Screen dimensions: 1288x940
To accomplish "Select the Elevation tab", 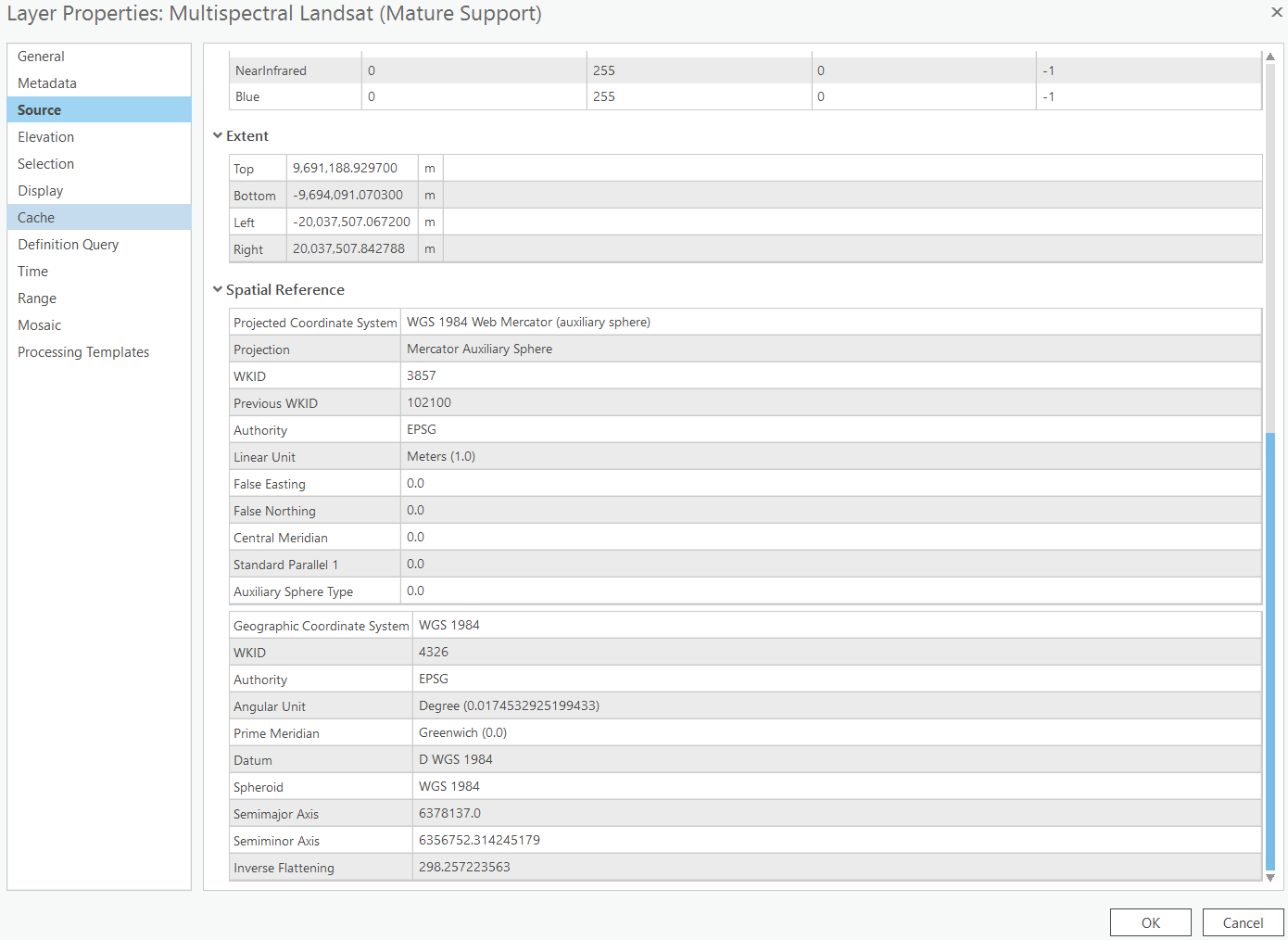I will [46, 137].
